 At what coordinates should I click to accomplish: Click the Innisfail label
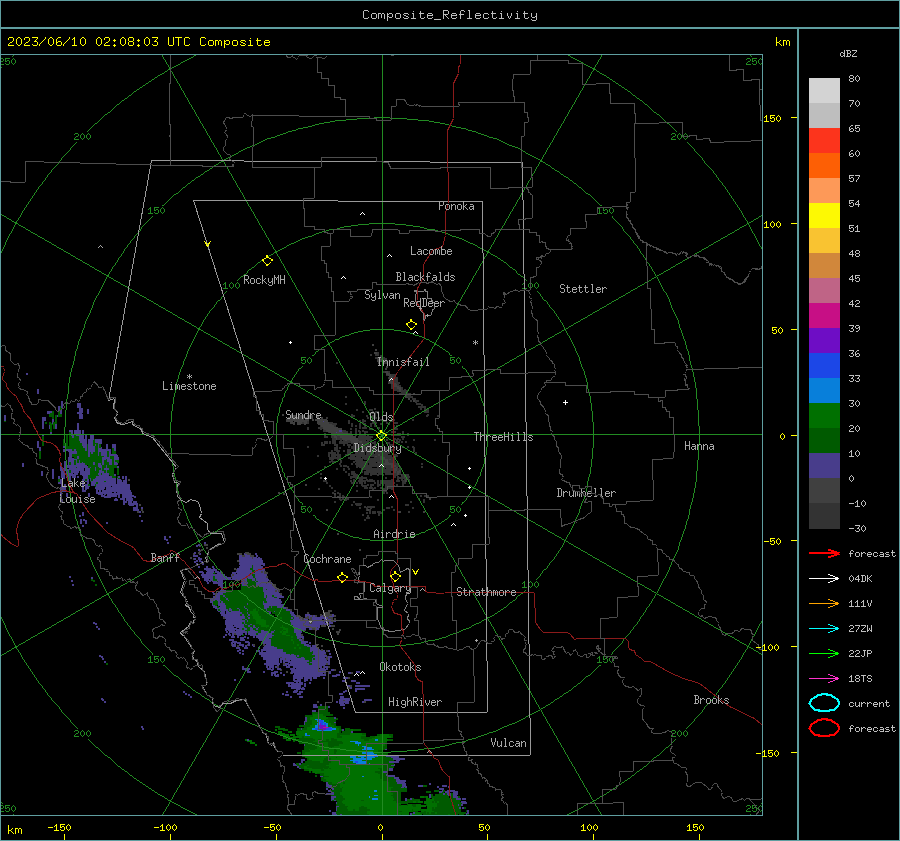click(403, 362)
